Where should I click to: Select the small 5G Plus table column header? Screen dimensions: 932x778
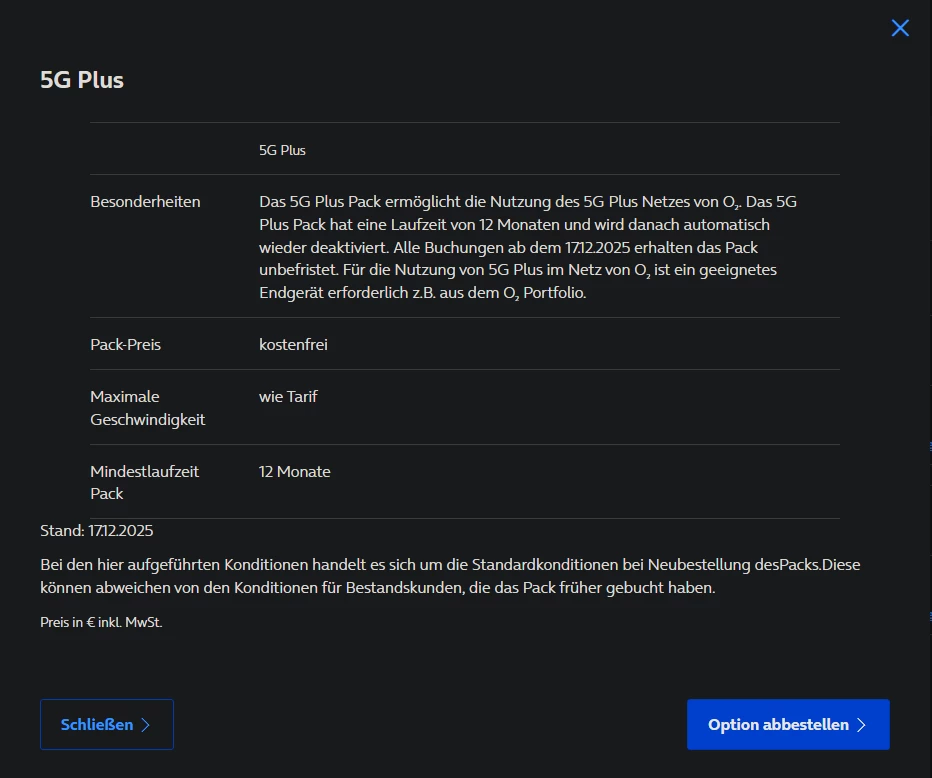point(282,150)
